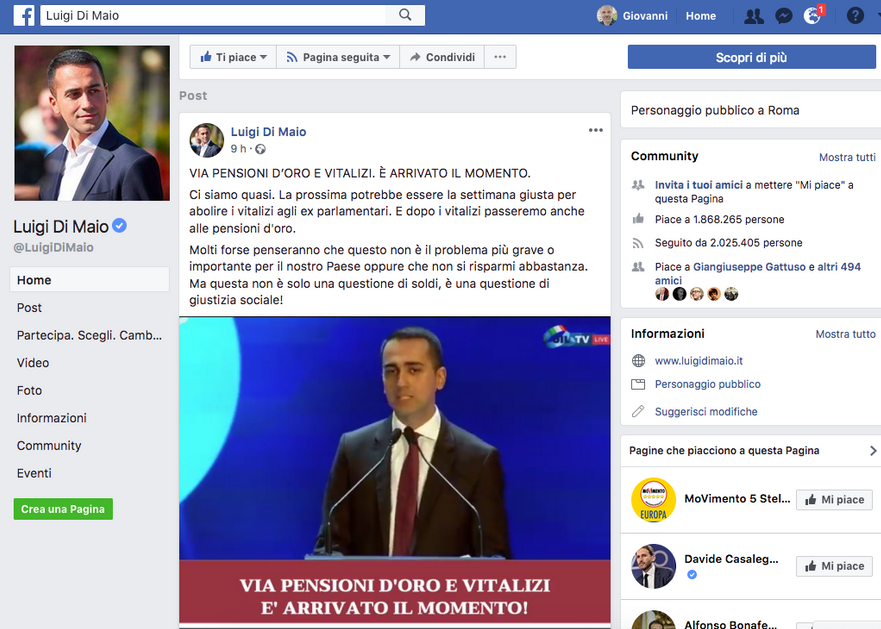This screenshot has width=881, height=629.
Task: Click the MoVimento 5 Stelle Europa logo
Action: click(653, 500)
